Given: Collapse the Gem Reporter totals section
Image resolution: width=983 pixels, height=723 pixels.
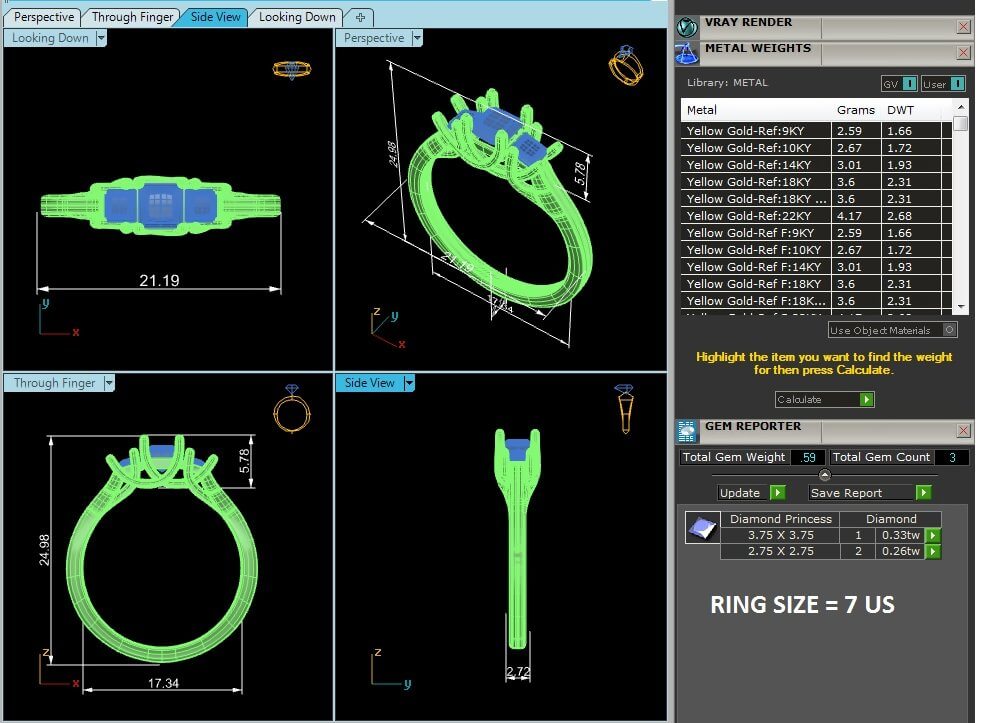Looking at the screenshot, I should pyautogui.click(x=824, y=475).
